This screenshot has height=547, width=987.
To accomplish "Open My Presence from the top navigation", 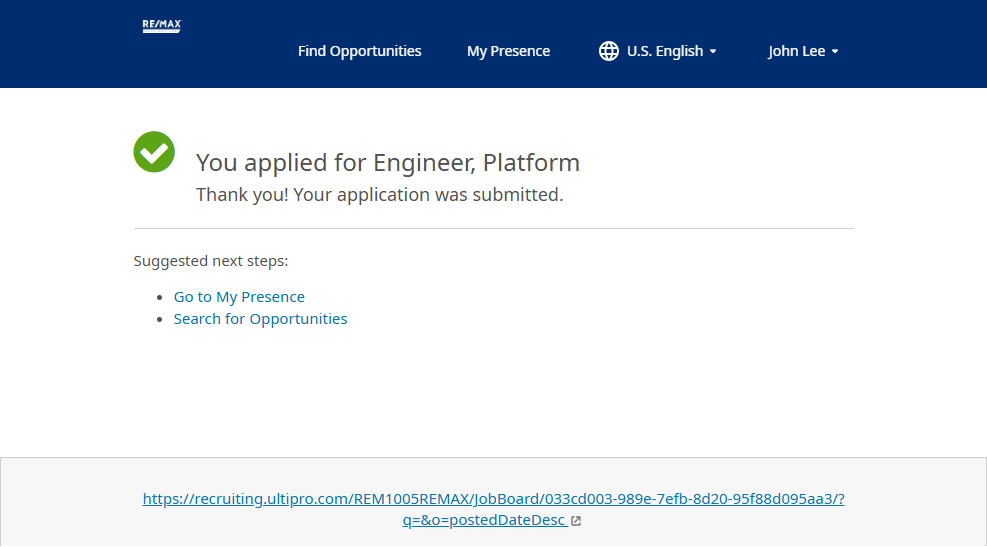I will tap(508, 51).
